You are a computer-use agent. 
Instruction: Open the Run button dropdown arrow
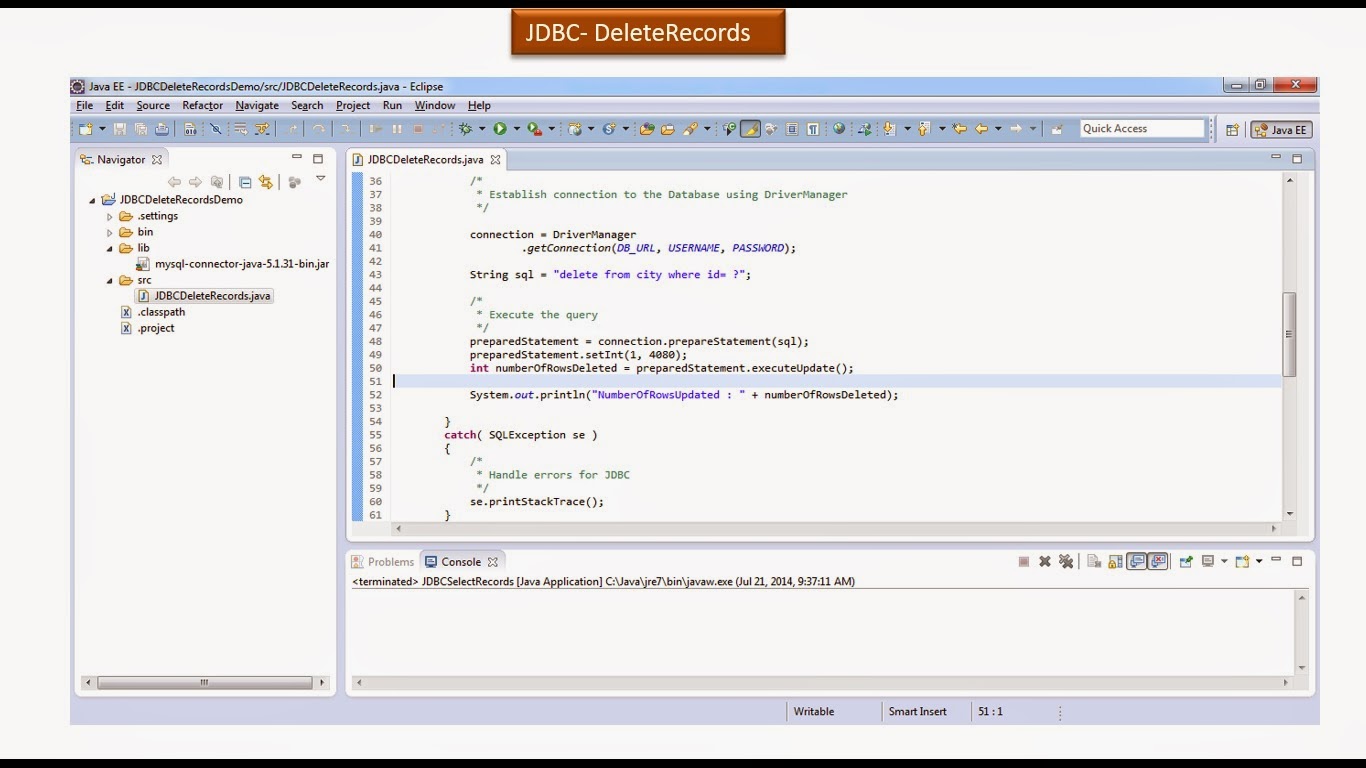coord(517,129)
